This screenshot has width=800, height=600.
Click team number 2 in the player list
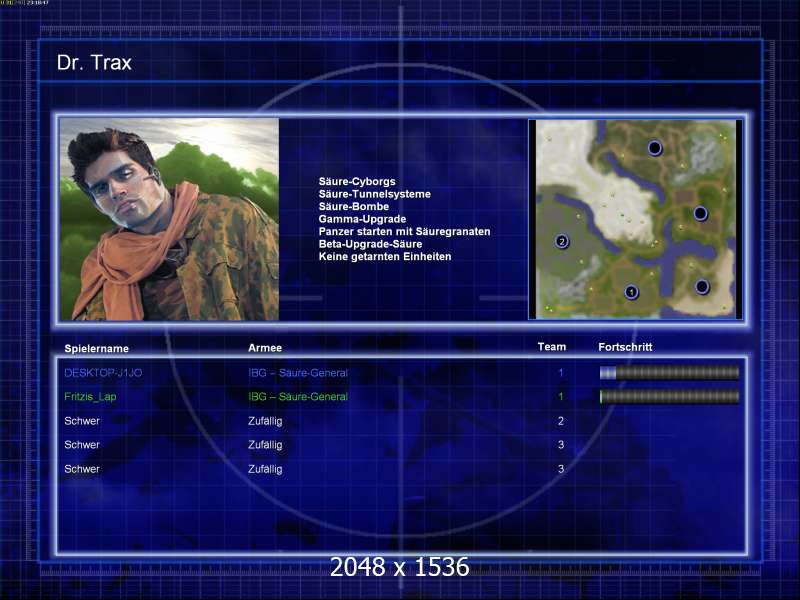[x=561, y=421]
